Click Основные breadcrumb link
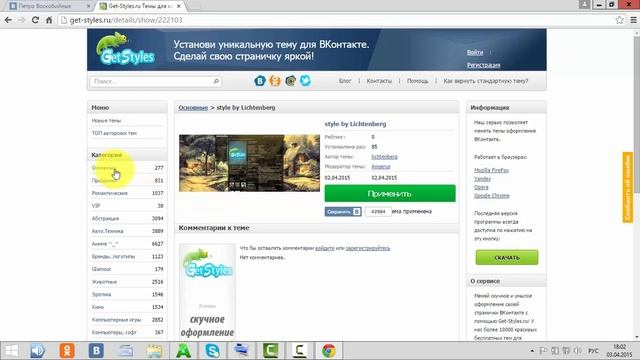This screenshot has height=360, width=640. point(193,107)
